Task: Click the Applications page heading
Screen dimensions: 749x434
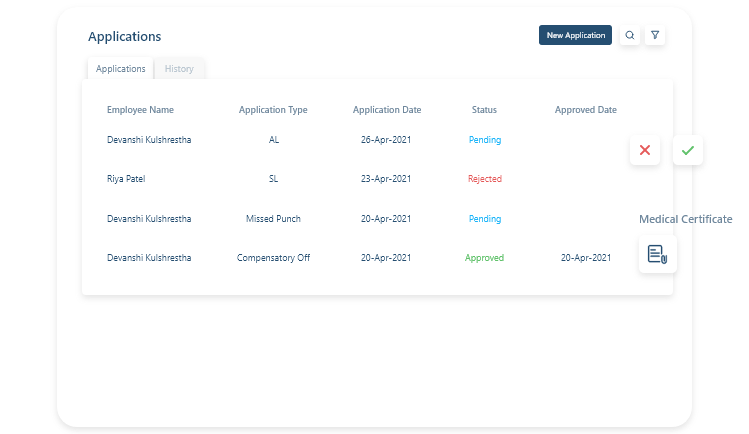Action: 125,37
